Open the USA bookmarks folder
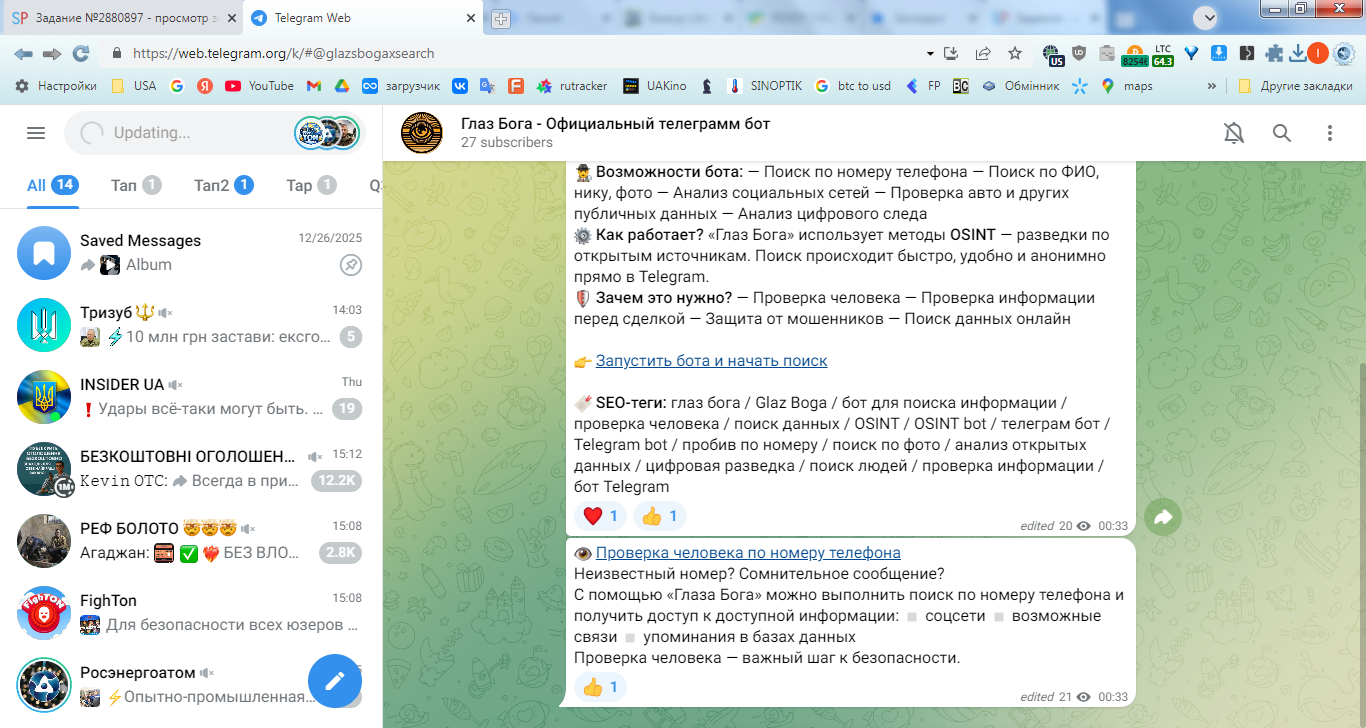Image resolution: width=1366 pixels, height=728 pixels. coord(133,86)
